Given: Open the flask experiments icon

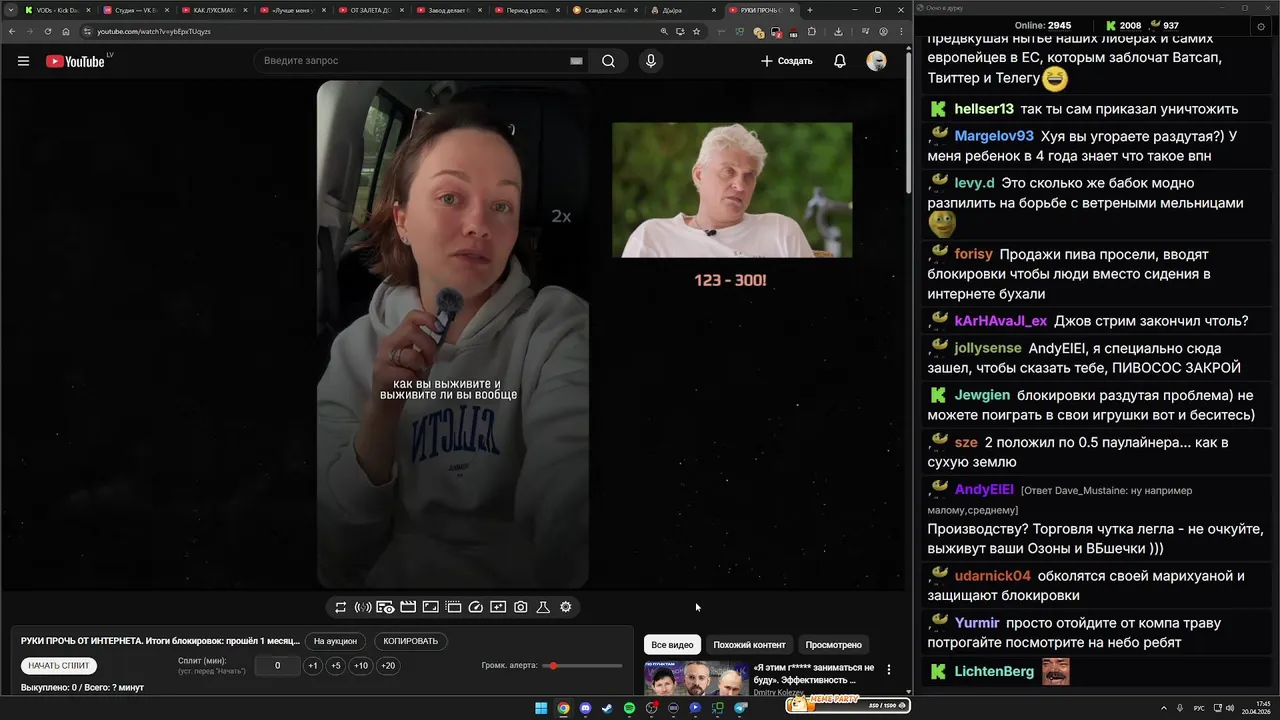Looking at the screenshot, I should [543, 607].
